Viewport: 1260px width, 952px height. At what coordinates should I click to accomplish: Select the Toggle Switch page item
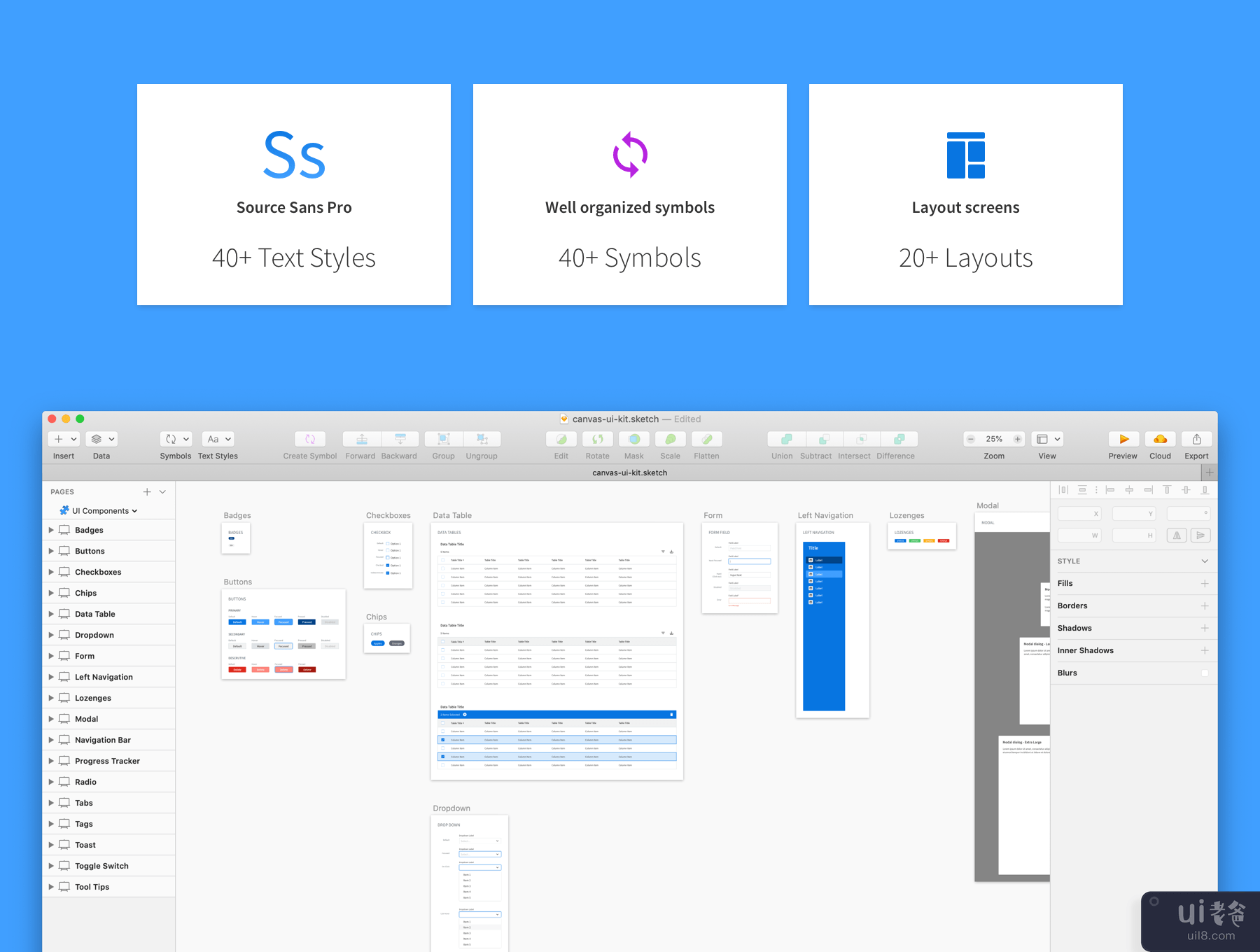tap(101, 866)
